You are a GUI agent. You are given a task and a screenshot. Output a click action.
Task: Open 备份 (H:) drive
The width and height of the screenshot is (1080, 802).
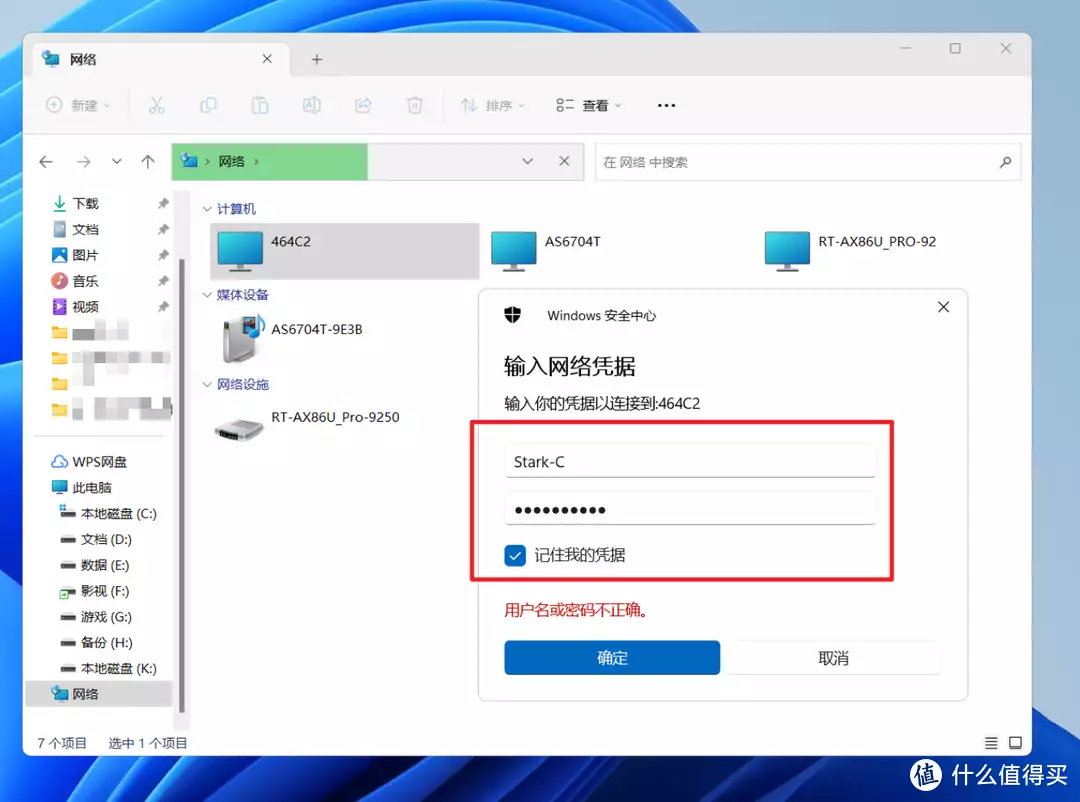(x=96, y=643)
